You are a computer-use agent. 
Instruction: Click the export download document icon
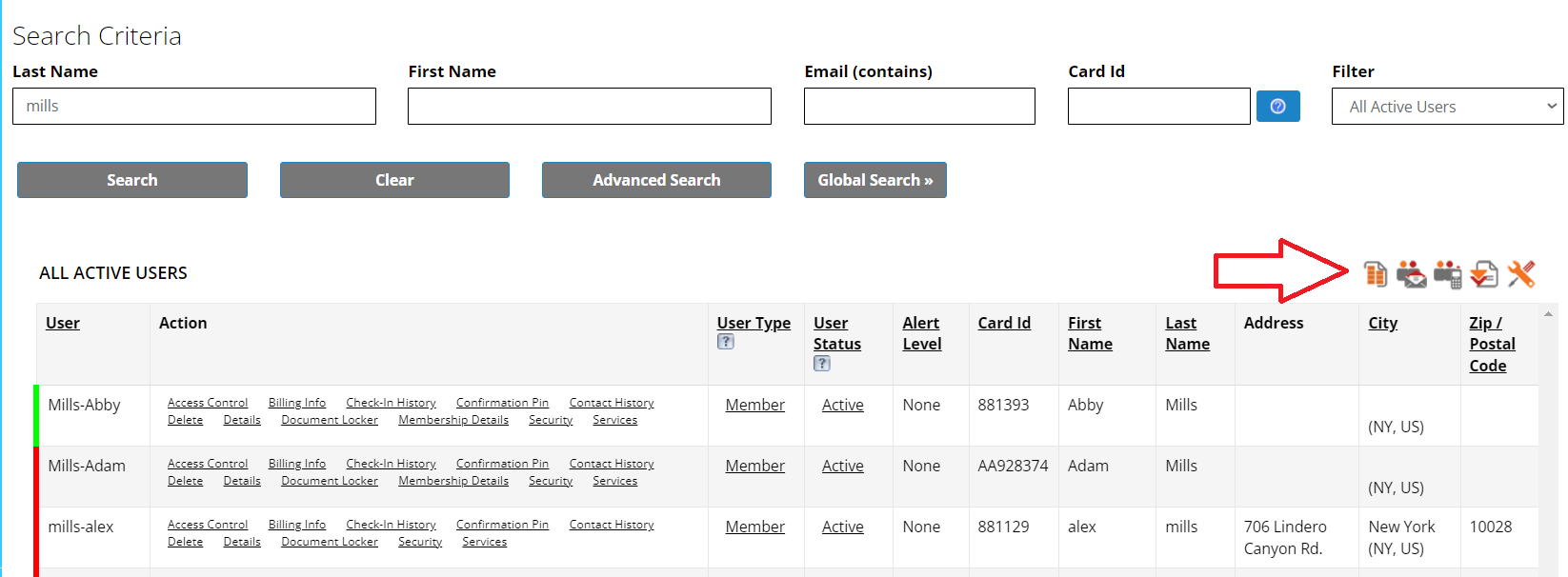pos(1484,274)
